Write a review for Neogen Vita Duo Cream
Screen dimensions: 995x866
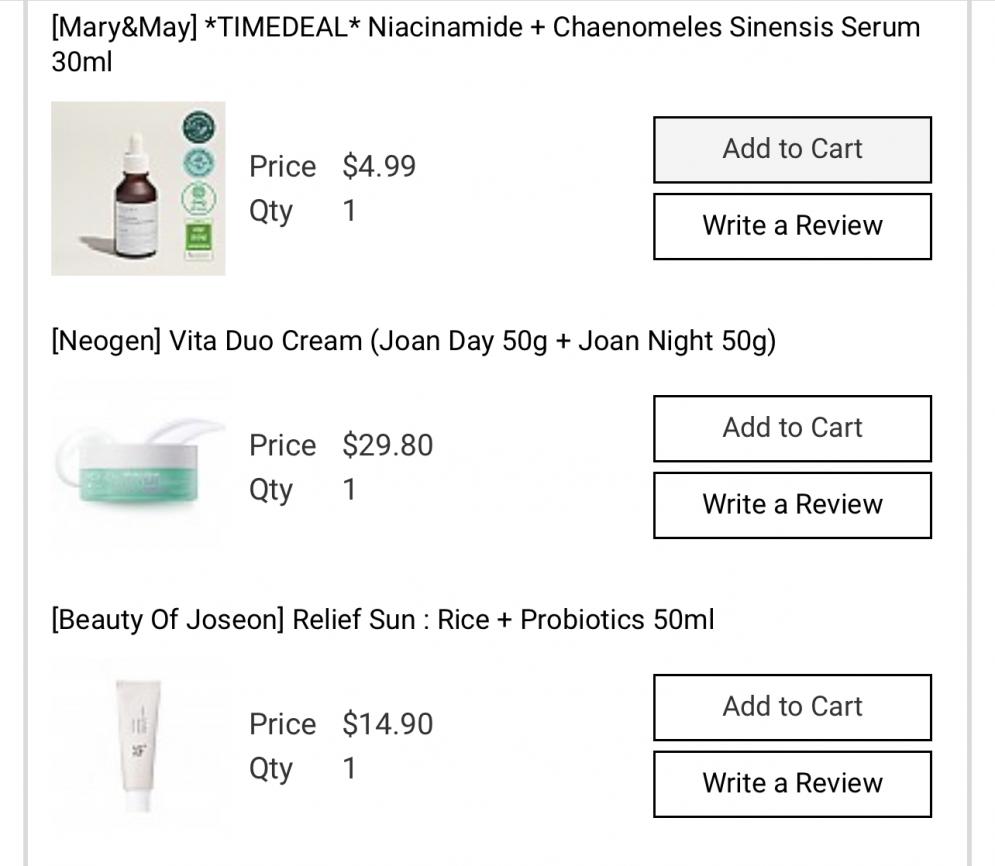pyautogui.click(x=792, y=505)
